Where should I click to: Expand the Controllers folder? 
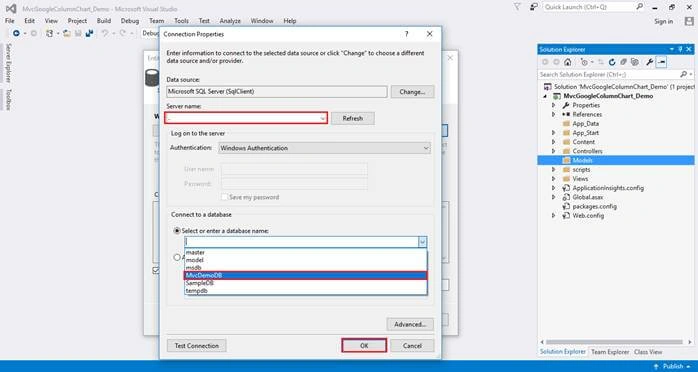pyautogui.click(x=554, y=151)
